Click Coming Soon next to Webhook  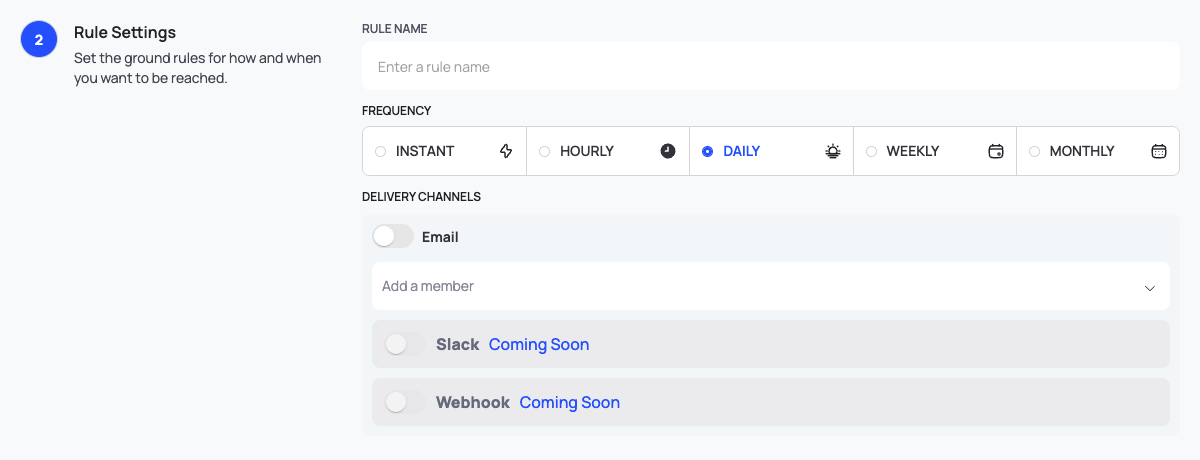tap(570, 402)
